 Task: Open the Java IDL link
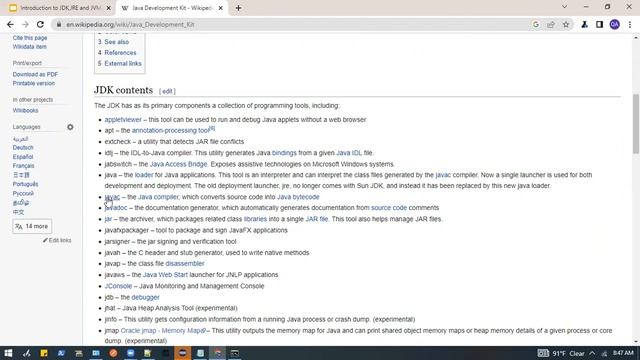pyautogui.click(x=349, y=153)
